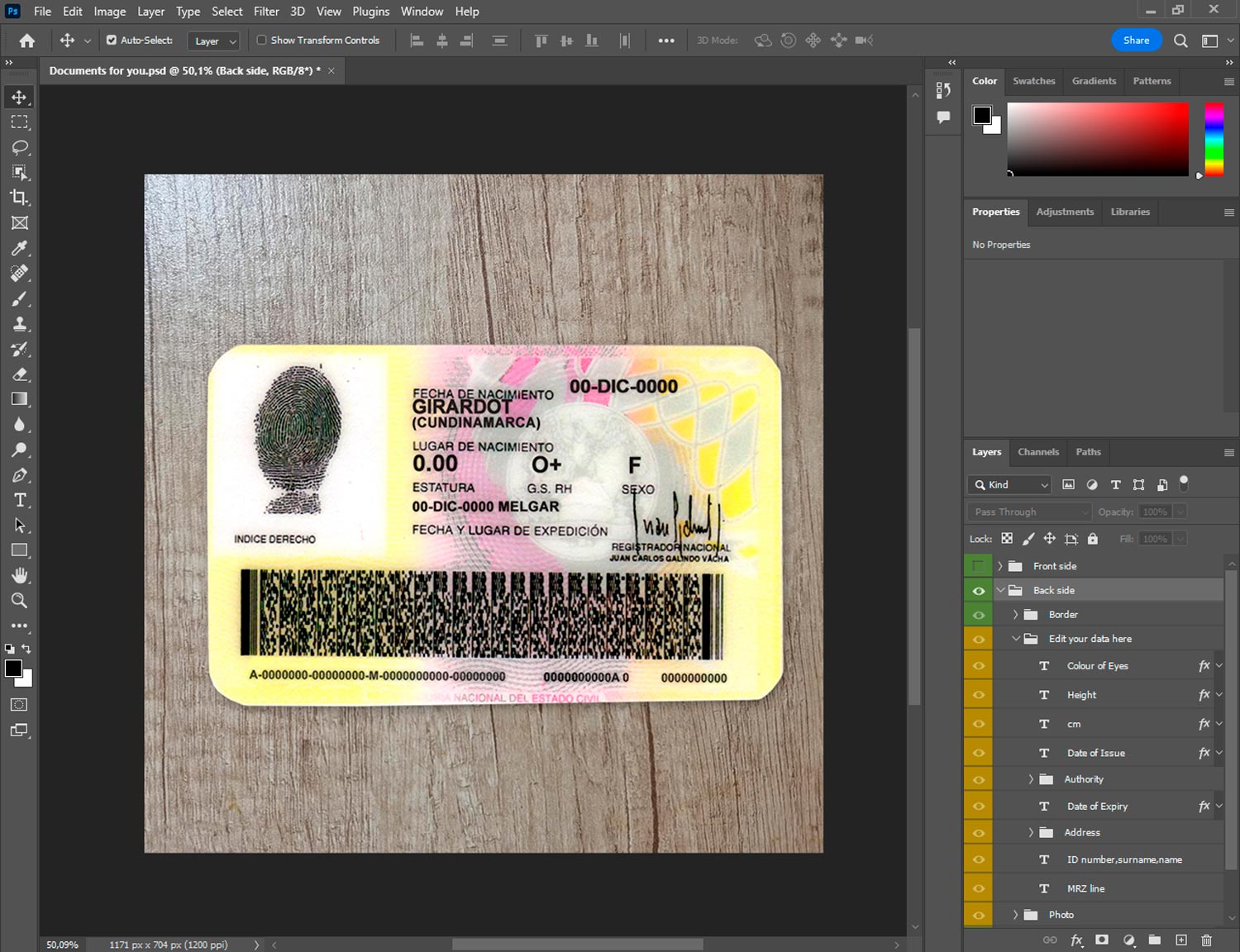Open the Kind layer filter dropdown
The image size is (1240, 952).
(1010, 485)
